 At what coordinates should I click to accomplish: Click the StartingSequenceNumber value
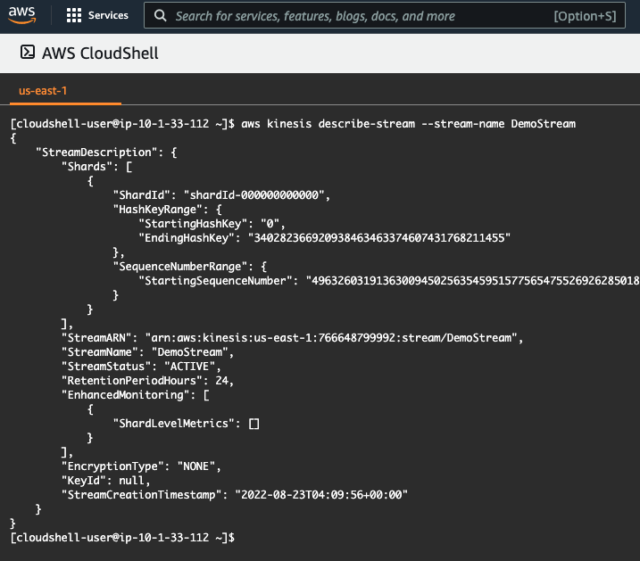click(x=473, y=281)
